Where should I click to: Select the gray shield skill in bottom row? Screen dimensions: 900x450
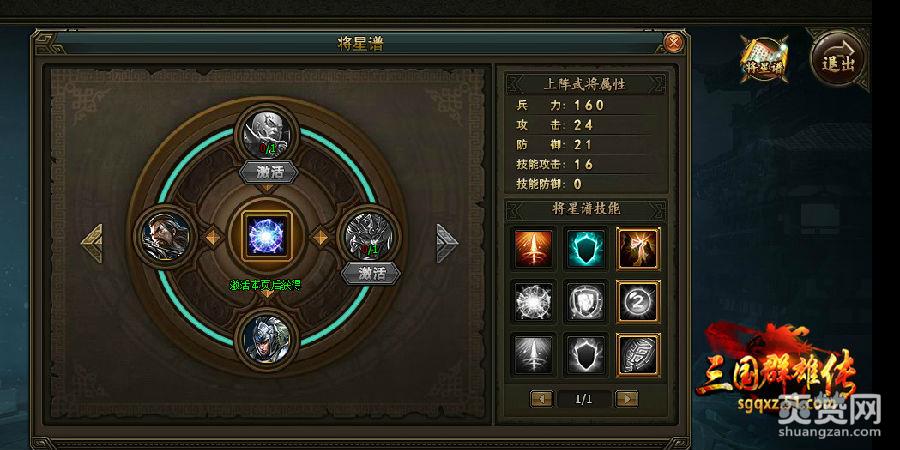coord(585,354)
